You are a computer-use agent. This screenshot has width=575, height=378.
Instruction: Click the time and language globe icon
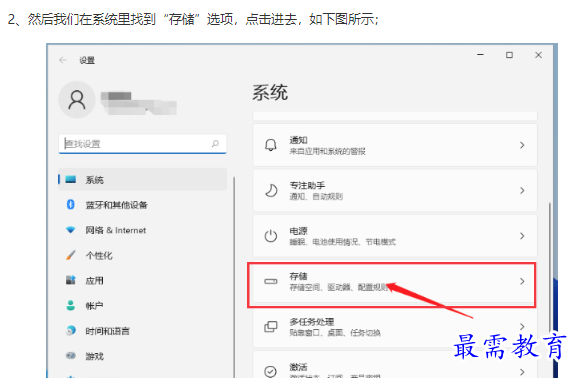point(71,331)
